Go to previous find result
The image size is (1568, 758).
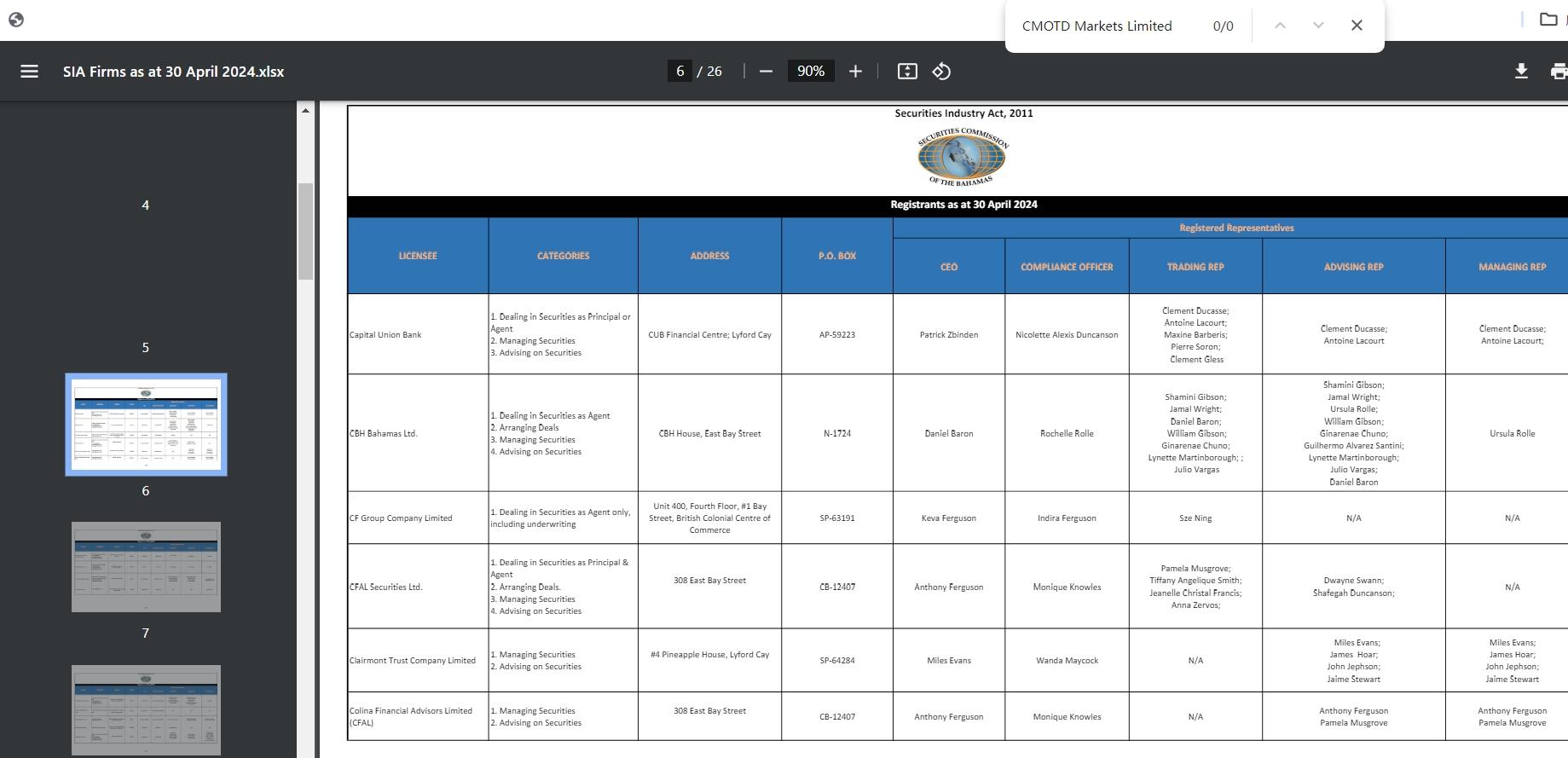click(x=1280, y=26)
